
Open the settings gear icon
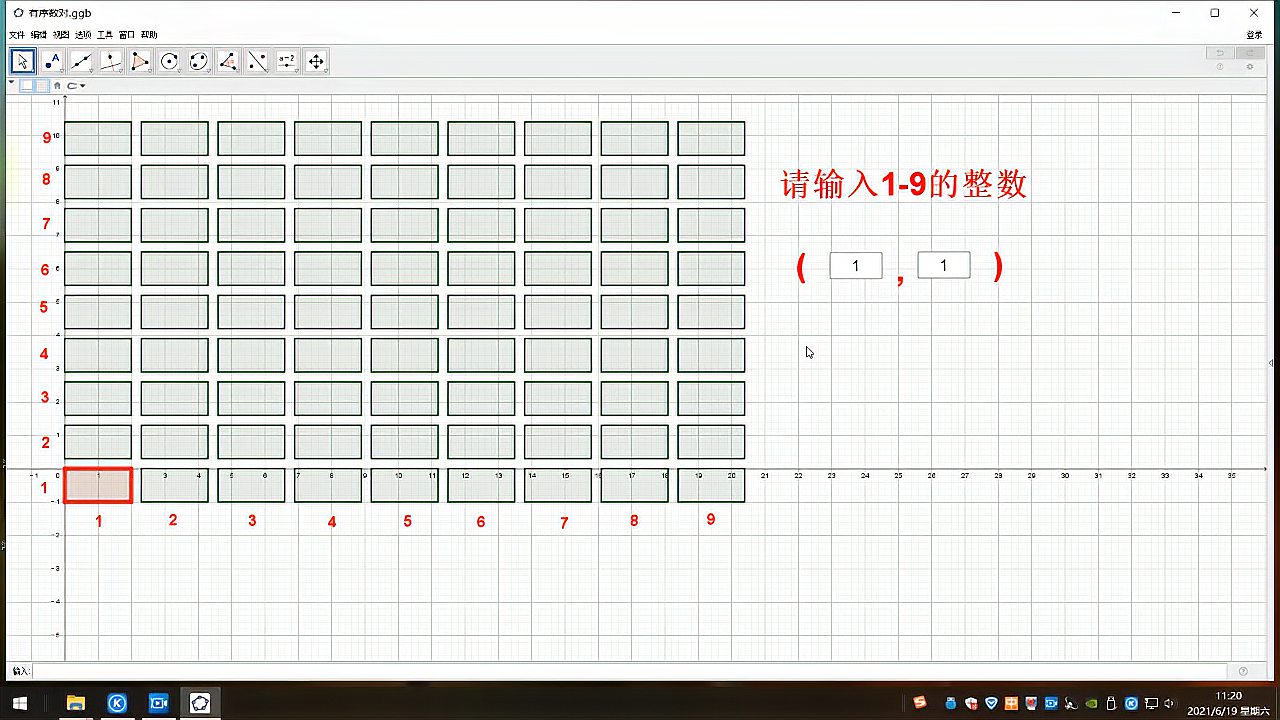coord(1249,67)
